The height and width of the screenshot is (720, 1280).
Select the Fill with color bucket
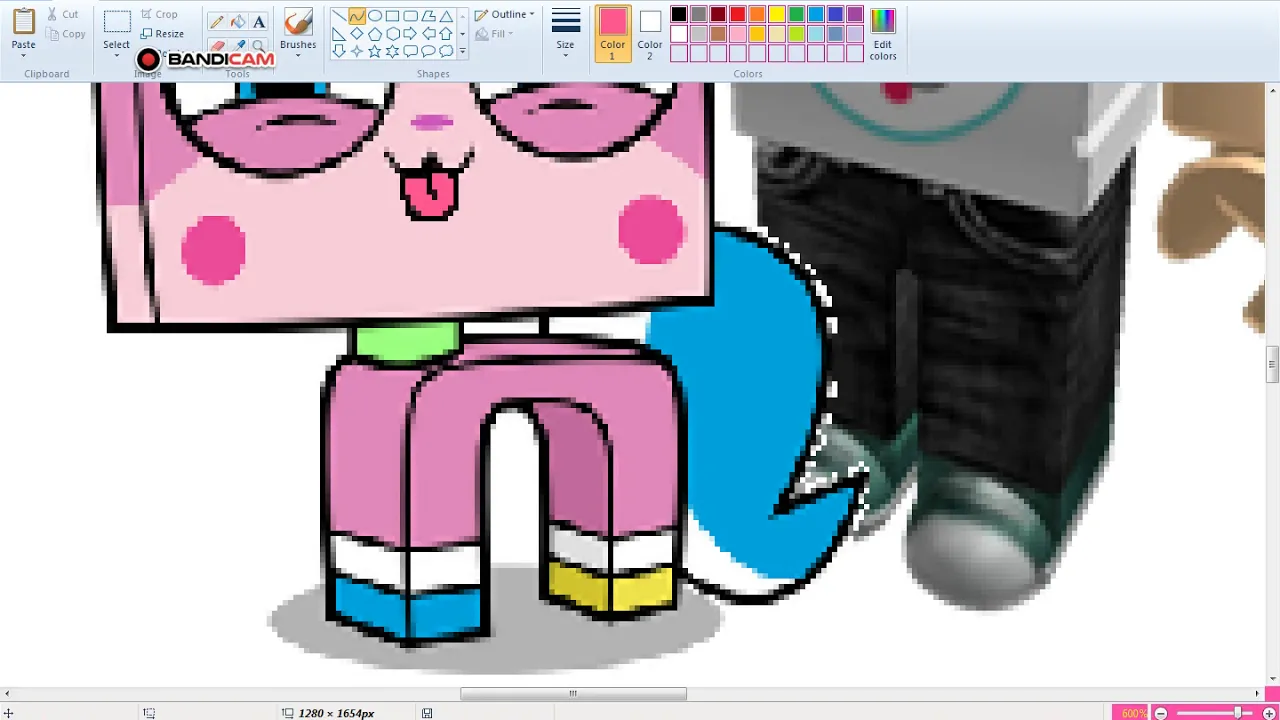pyautogui.click(x=238, y=21)
